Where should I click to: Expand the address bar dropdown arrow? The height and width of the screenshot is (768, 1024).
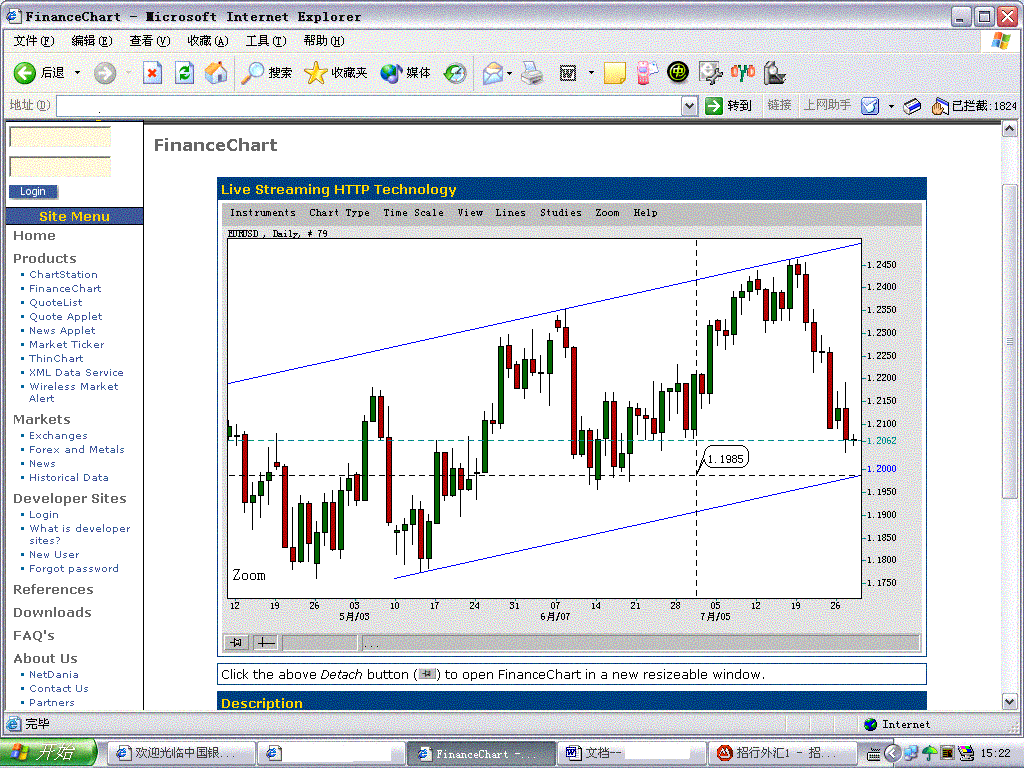pos(689,106)
